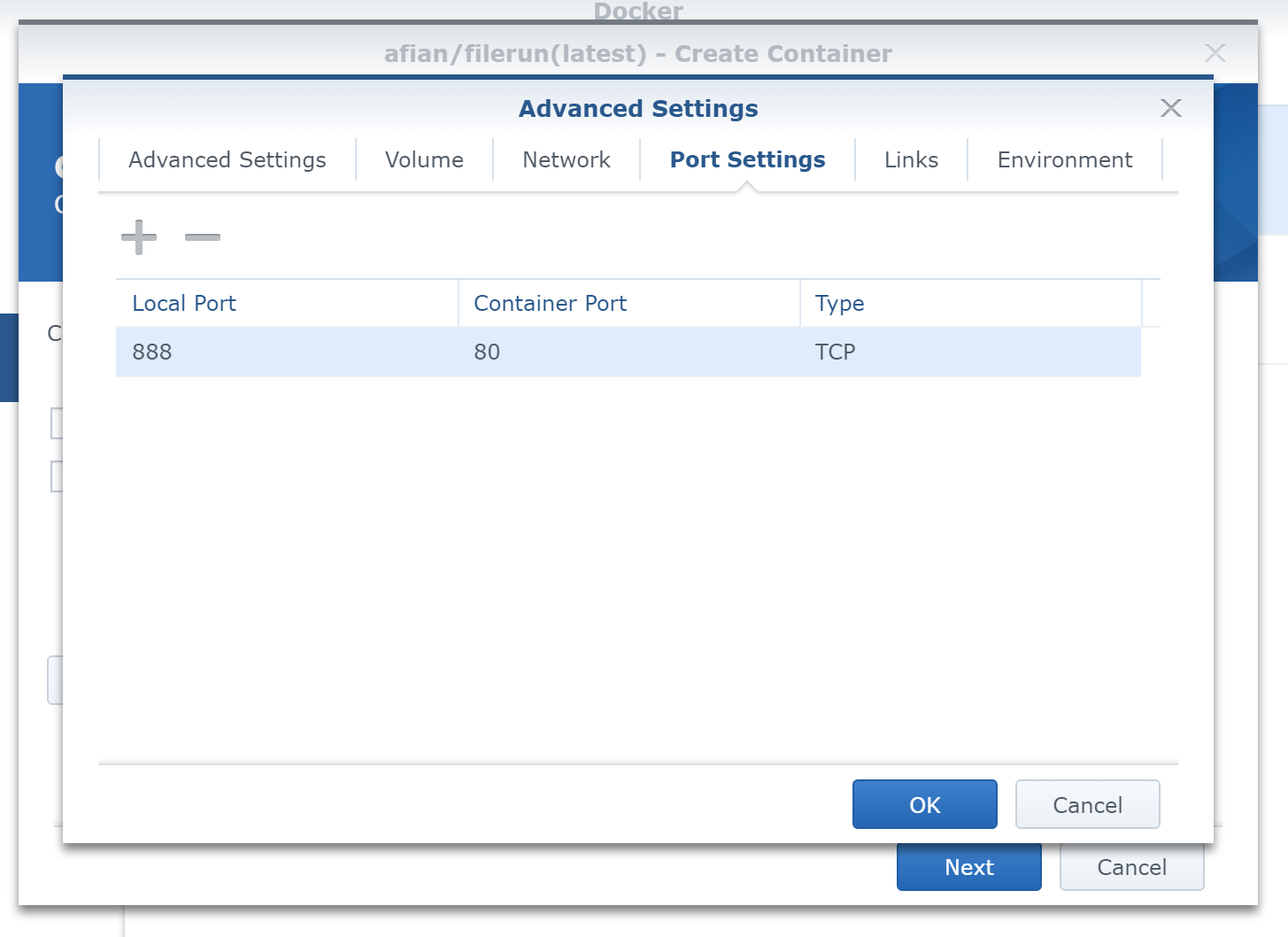The width and height of the screenshot is (1288, 937).
Task: Open the Environment tab
Action: (x=1064, y=160)
